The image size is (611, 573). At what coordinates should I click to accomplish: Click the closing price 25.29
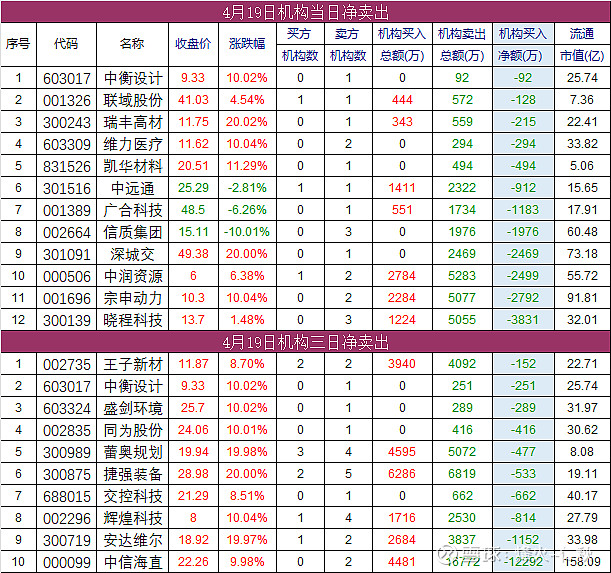tap(193, 188)
